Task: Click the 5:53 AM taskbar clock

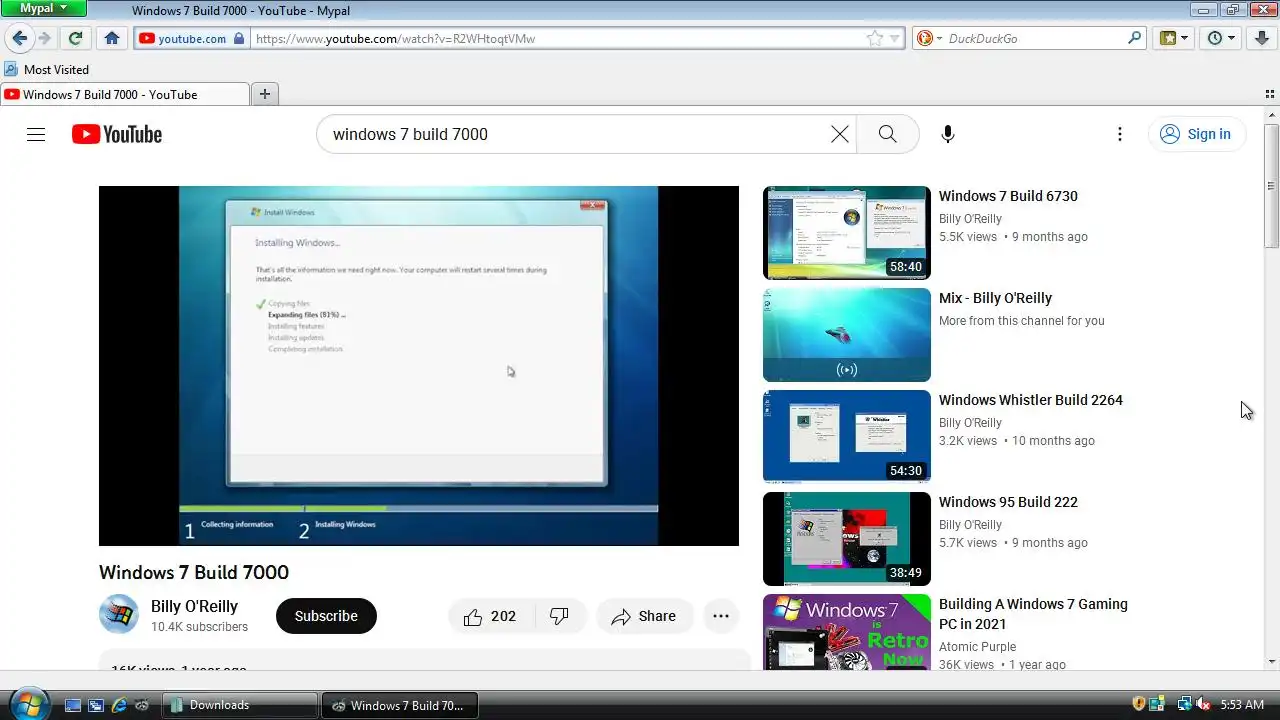Action: pyautogui.click(x=1242, y=705)
